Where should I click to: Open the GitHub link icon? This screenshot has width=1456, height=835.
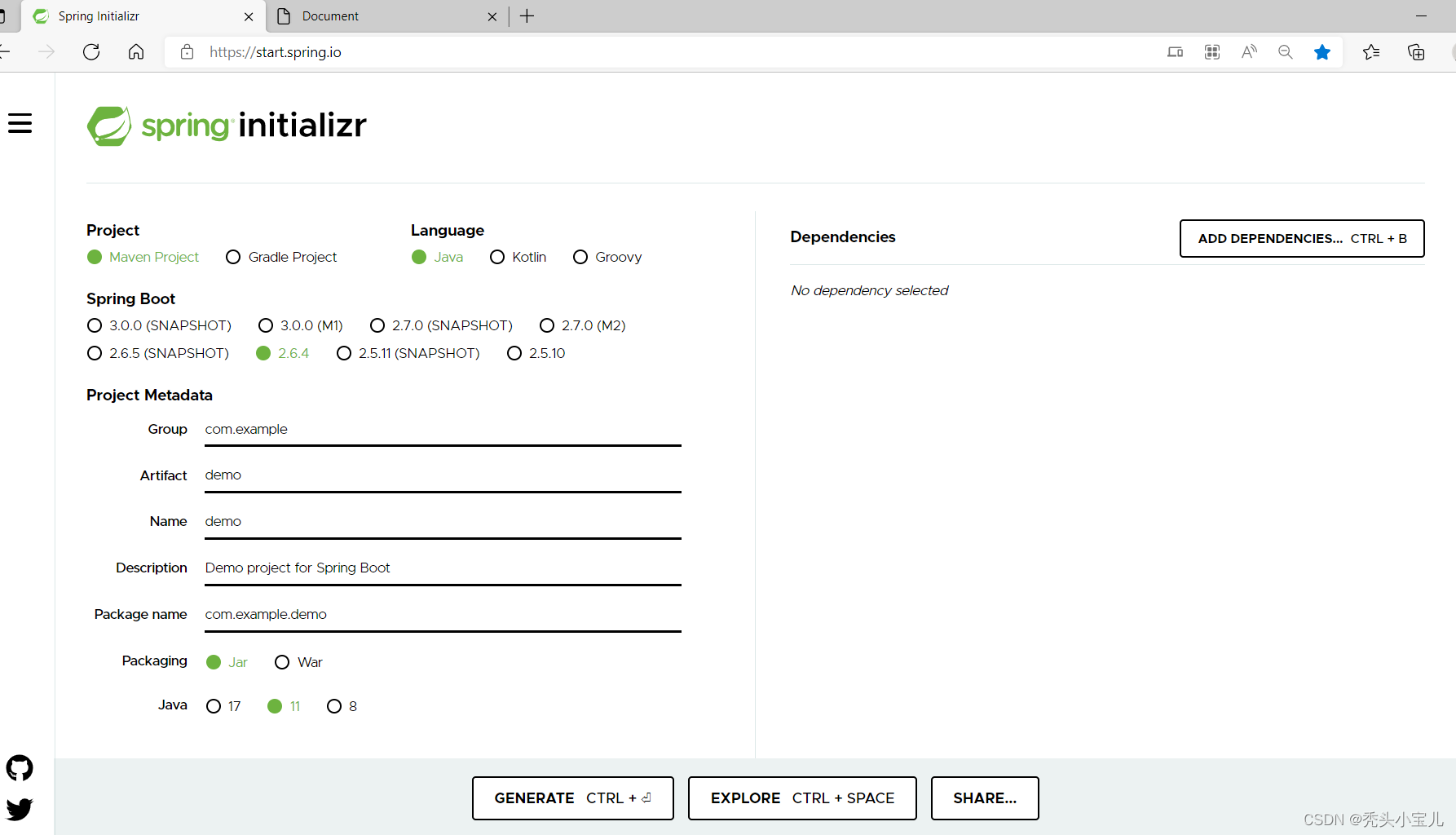pyautogui.click(x=20, y=767)
